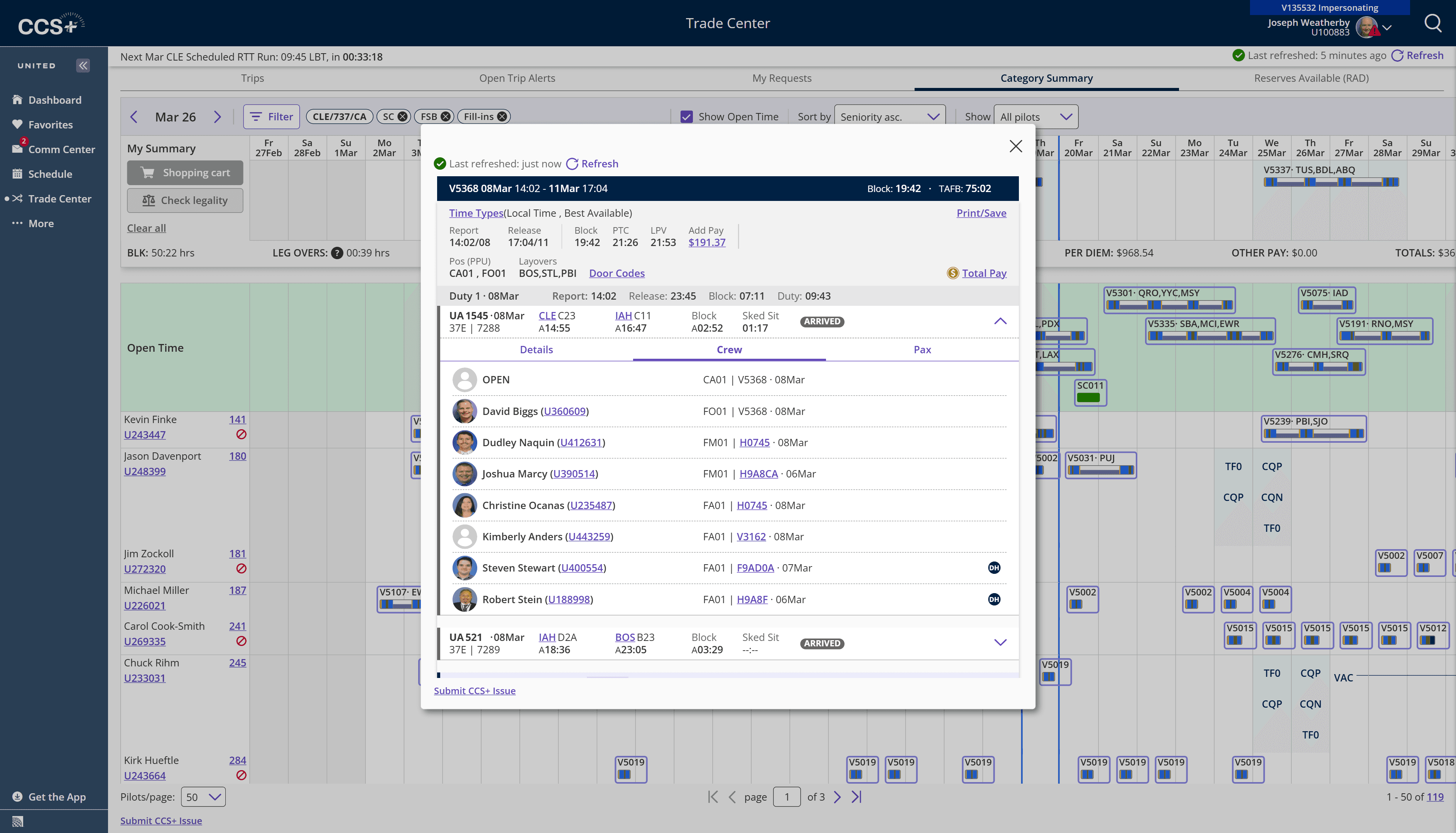Expand the UA 521 flight row

1000,642
